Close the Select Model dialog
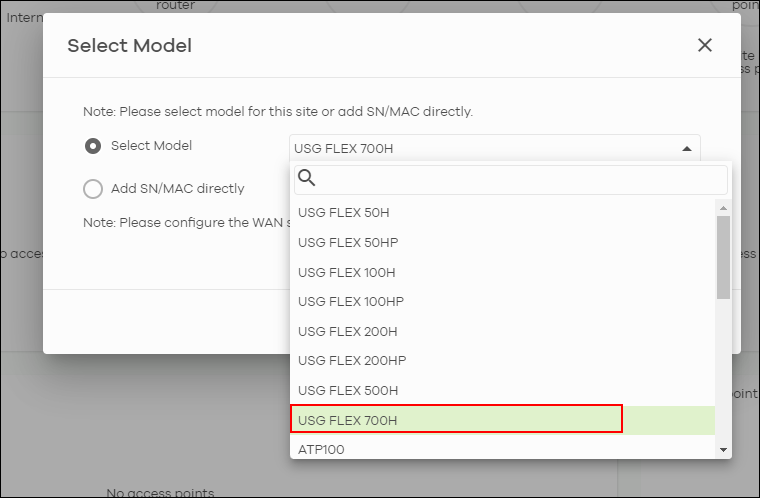 704,45
